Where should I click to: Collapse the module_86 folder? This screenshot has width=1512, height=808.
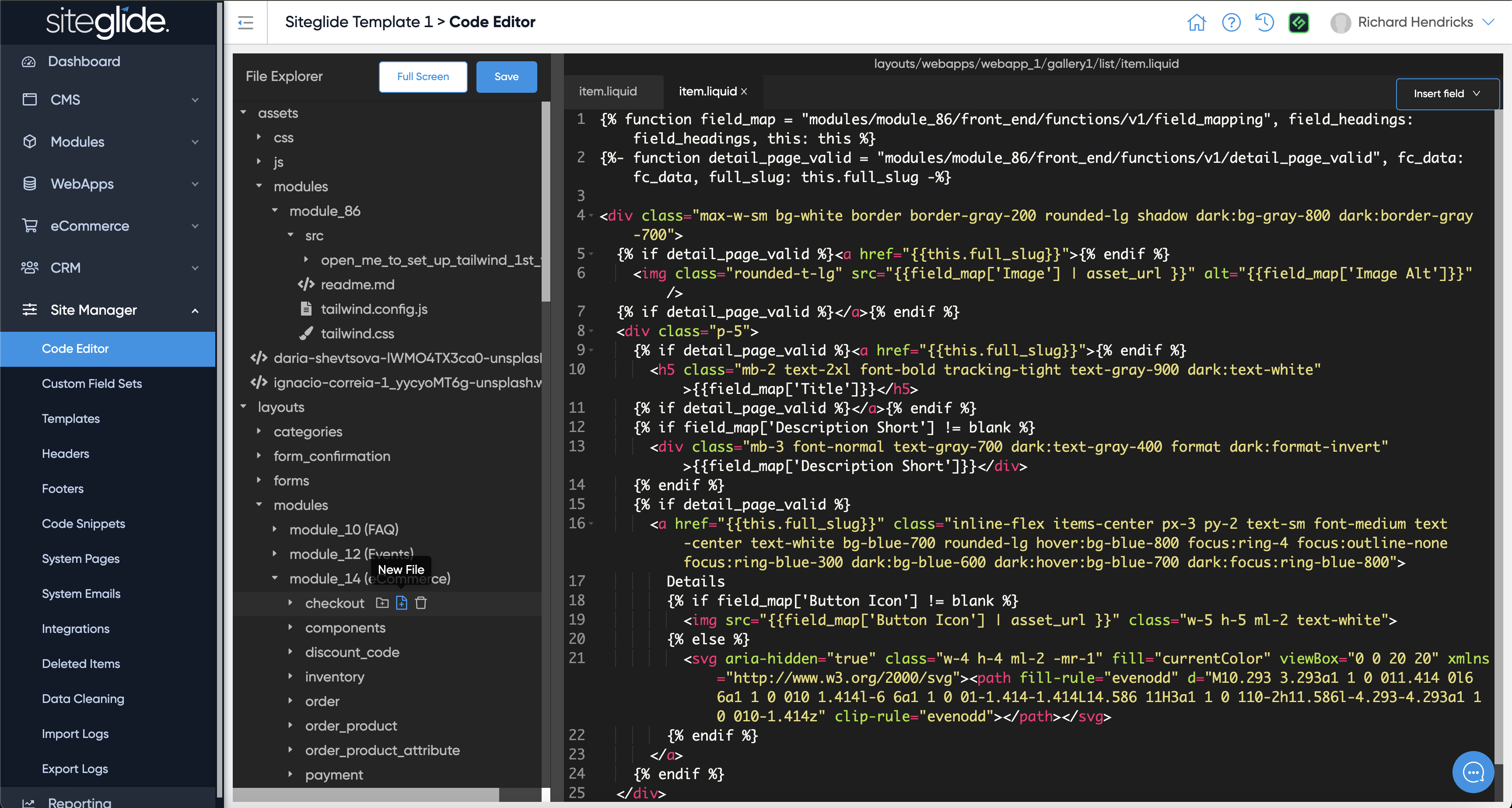275,211
